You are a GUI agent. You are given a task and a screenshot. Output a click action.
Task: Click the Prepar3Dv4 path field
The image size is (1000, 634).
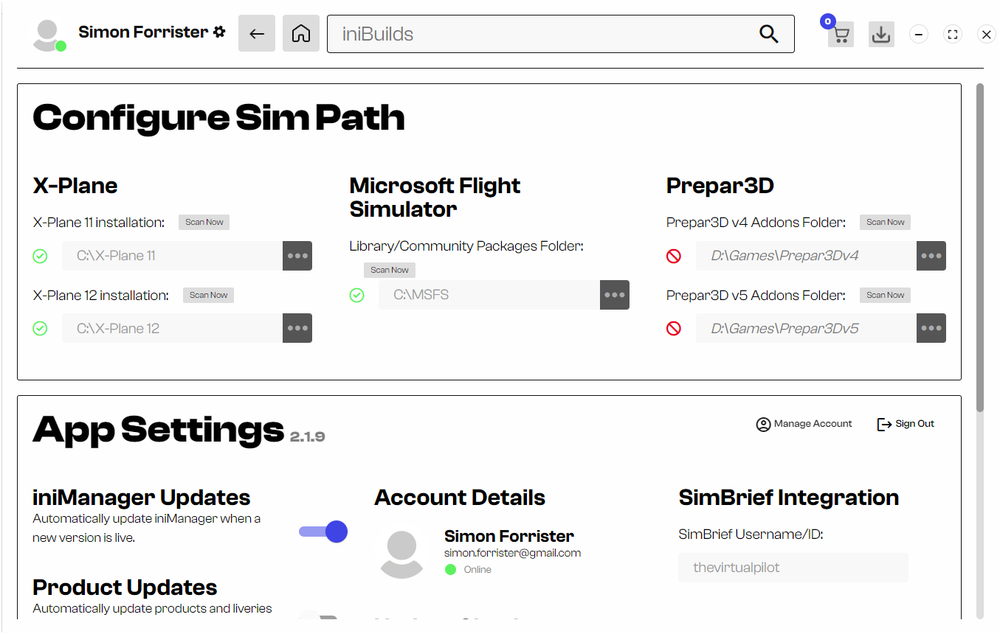(x=805, y=256)
